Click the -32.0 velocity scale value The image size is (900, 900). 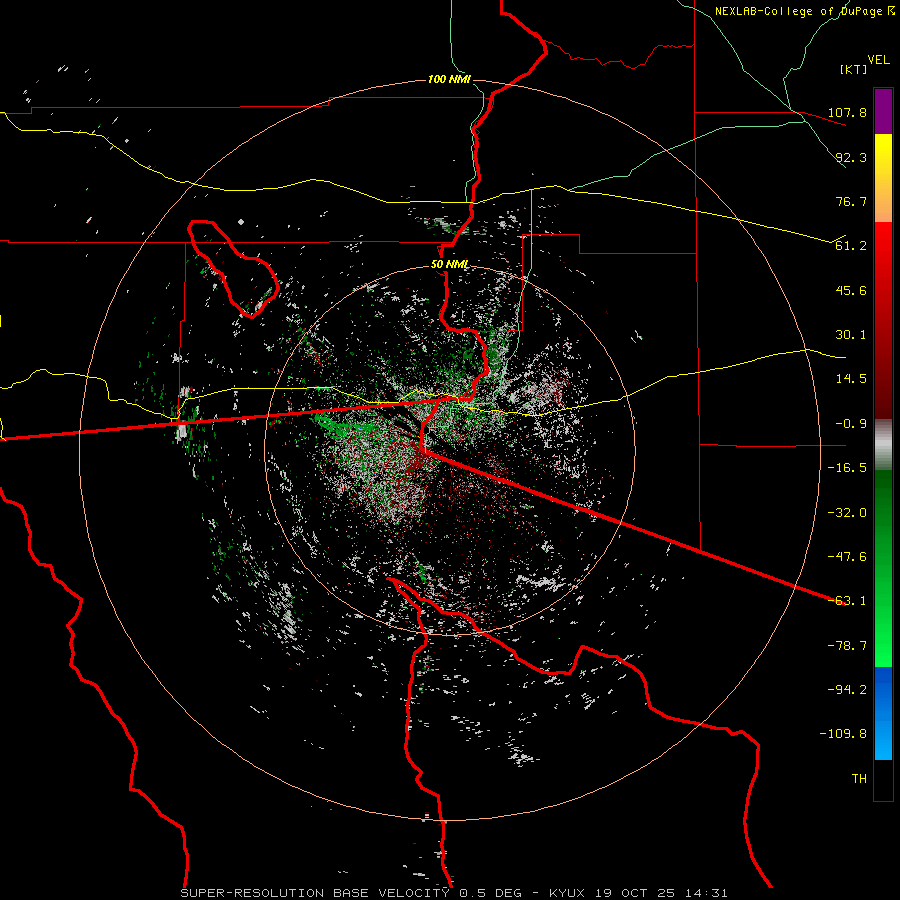(847, 513)
